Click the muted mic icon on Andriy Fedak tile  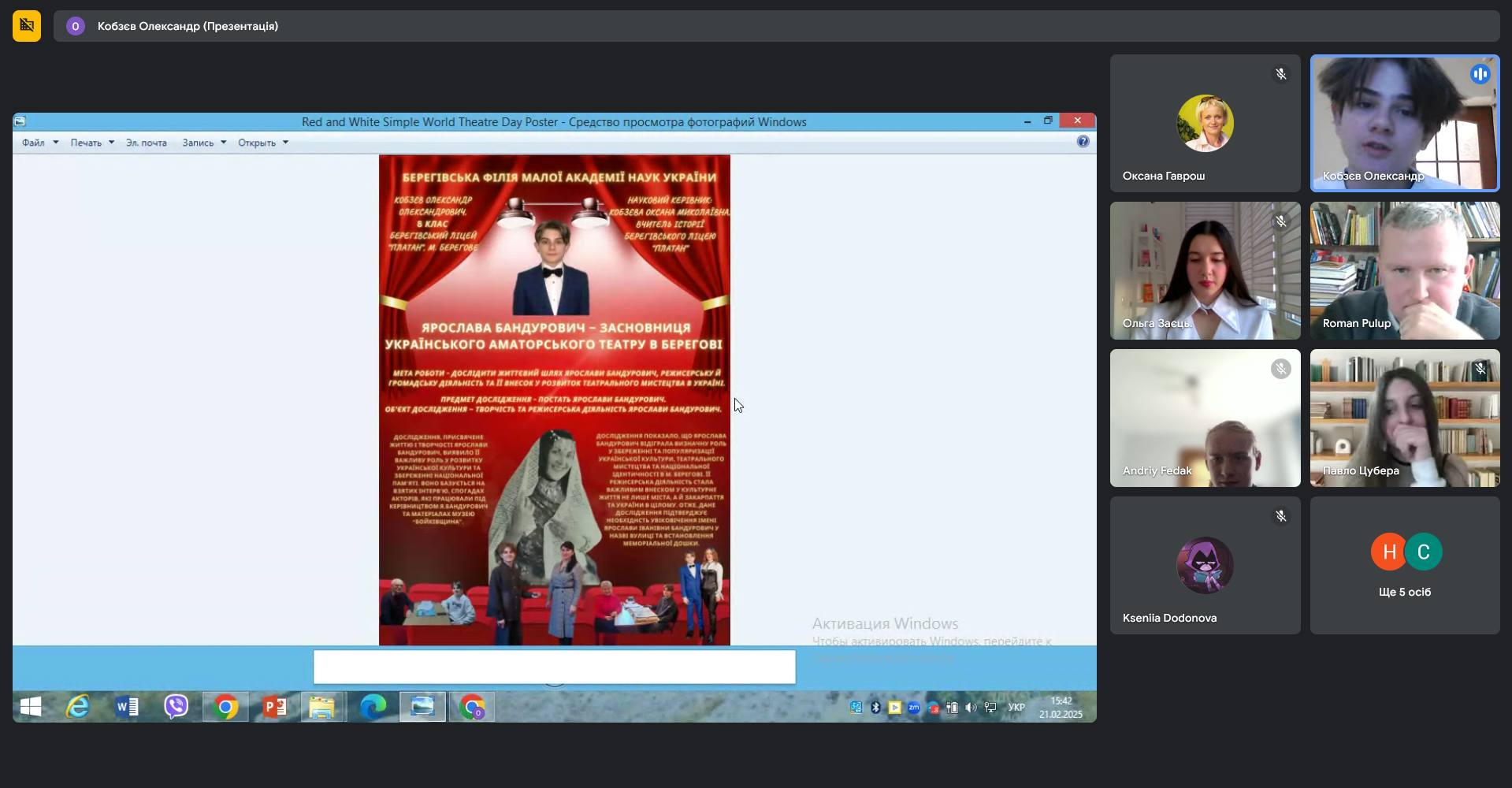pos(1281,369)
